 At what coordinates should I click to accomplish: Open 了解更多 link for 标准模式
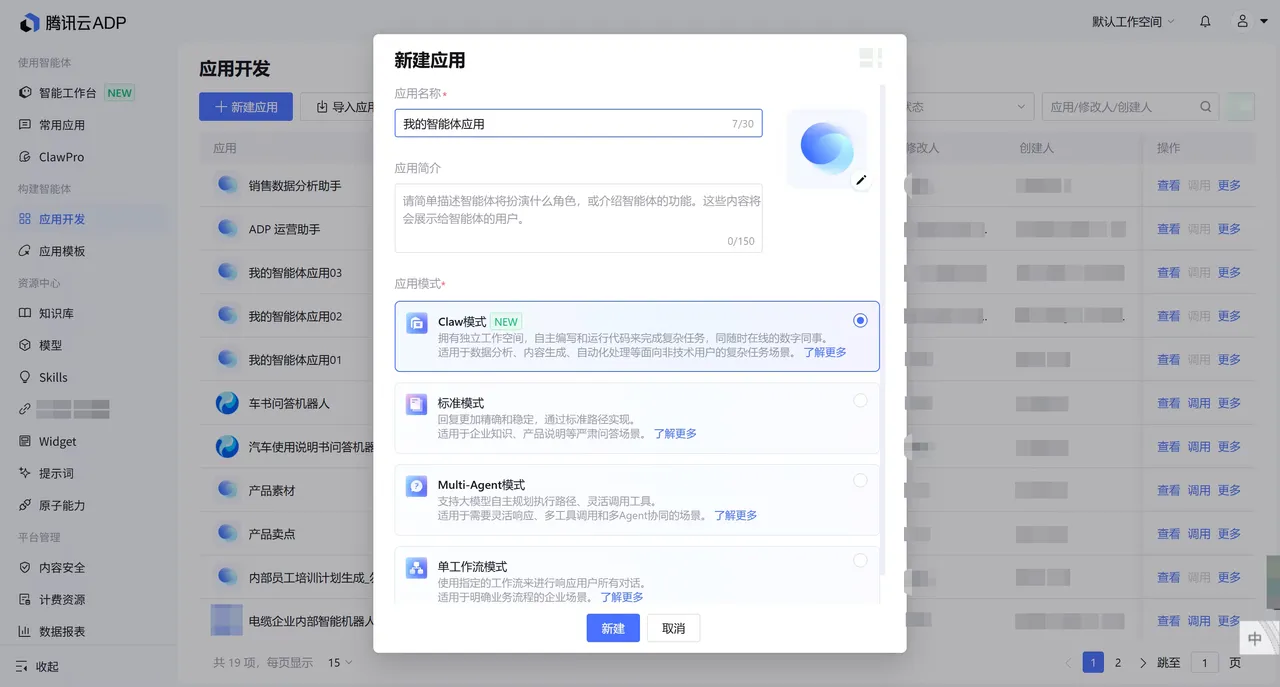675,434
